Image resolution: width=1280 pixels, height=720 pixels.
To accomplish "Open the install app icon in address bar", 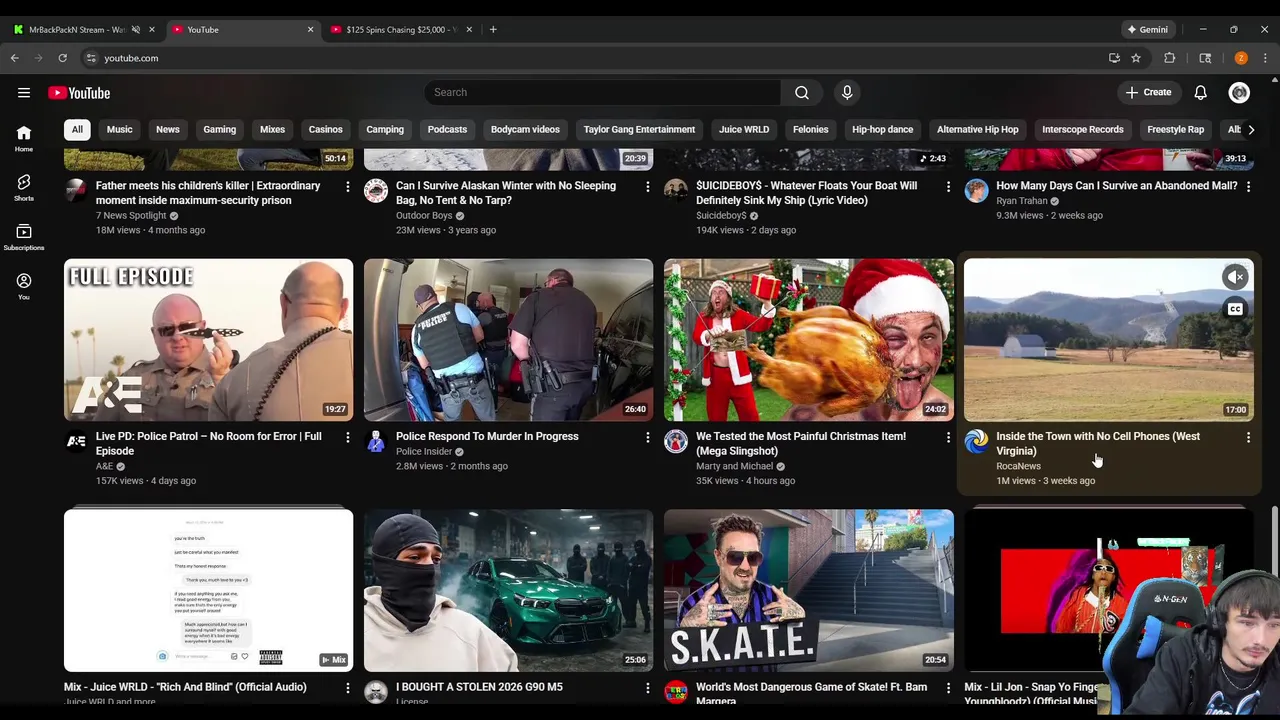I will point(1114,58).
